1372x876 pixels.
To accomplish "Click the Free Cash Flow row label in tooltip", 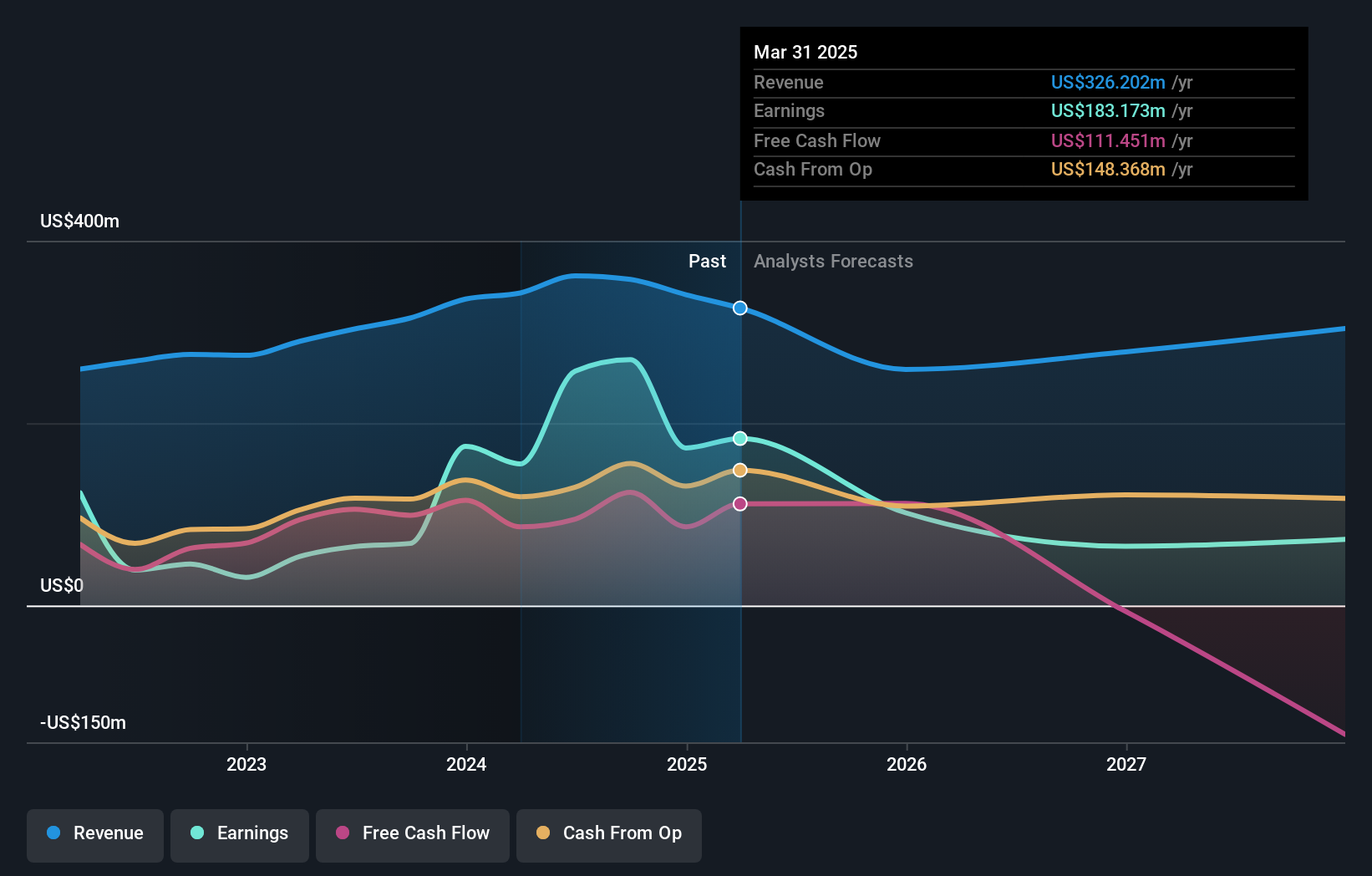I will click(x=817, y=140).
